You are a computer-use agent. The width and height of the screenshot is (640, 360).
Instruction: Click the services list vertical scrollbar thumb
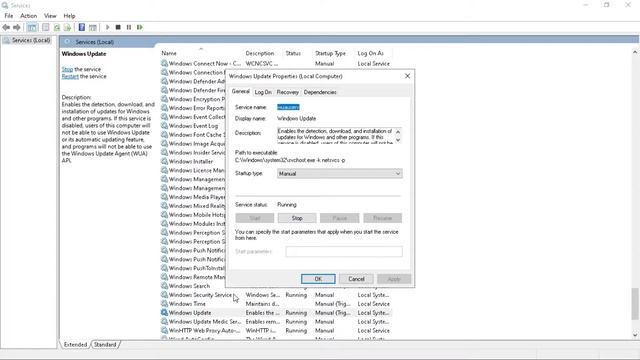(x=635, y=304)
